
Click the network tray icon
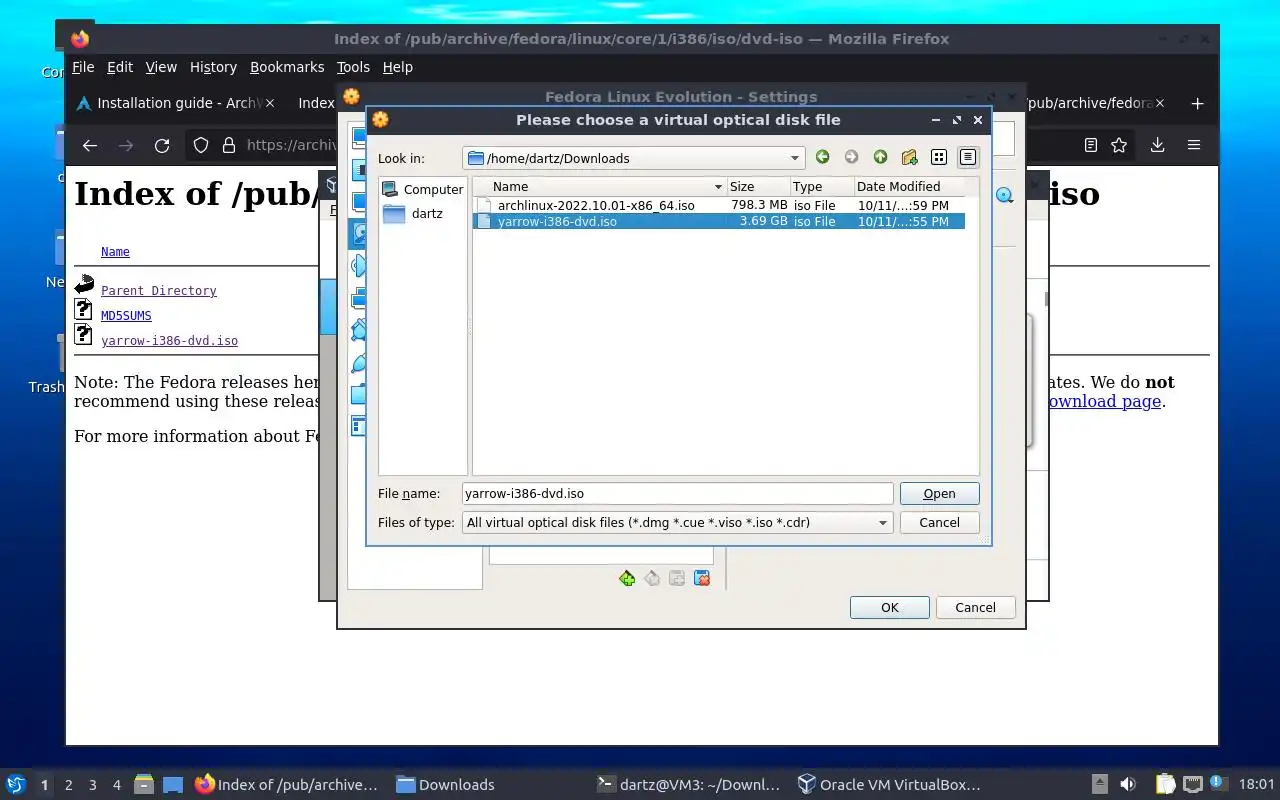point(1192,784)
